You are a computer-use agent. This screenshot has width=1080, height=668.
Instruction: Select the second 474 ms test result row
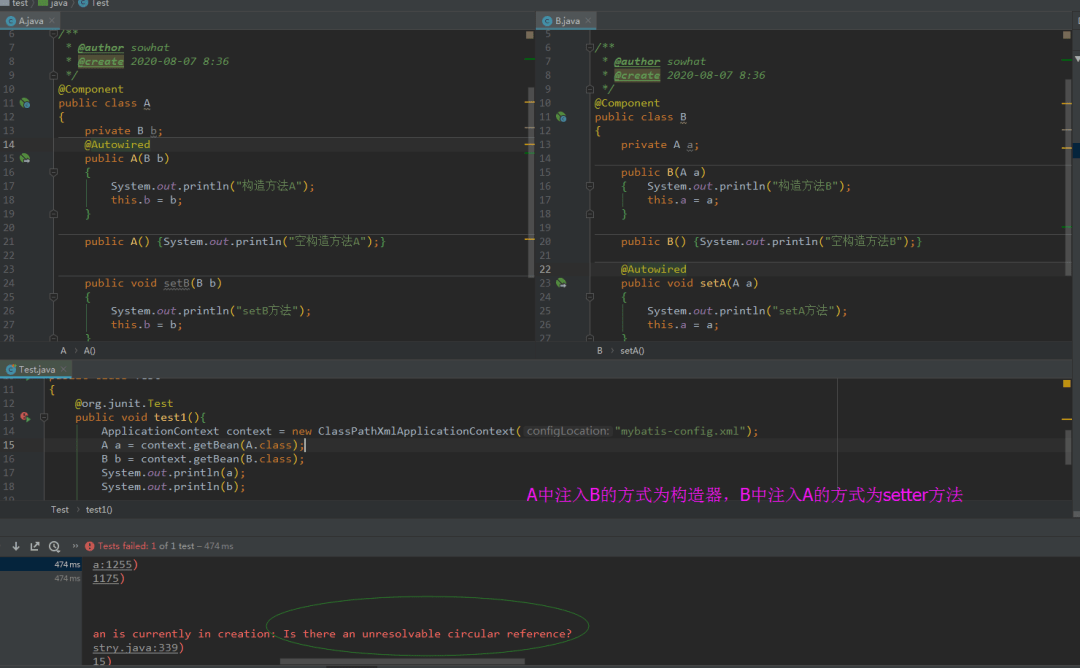(41, 578)
